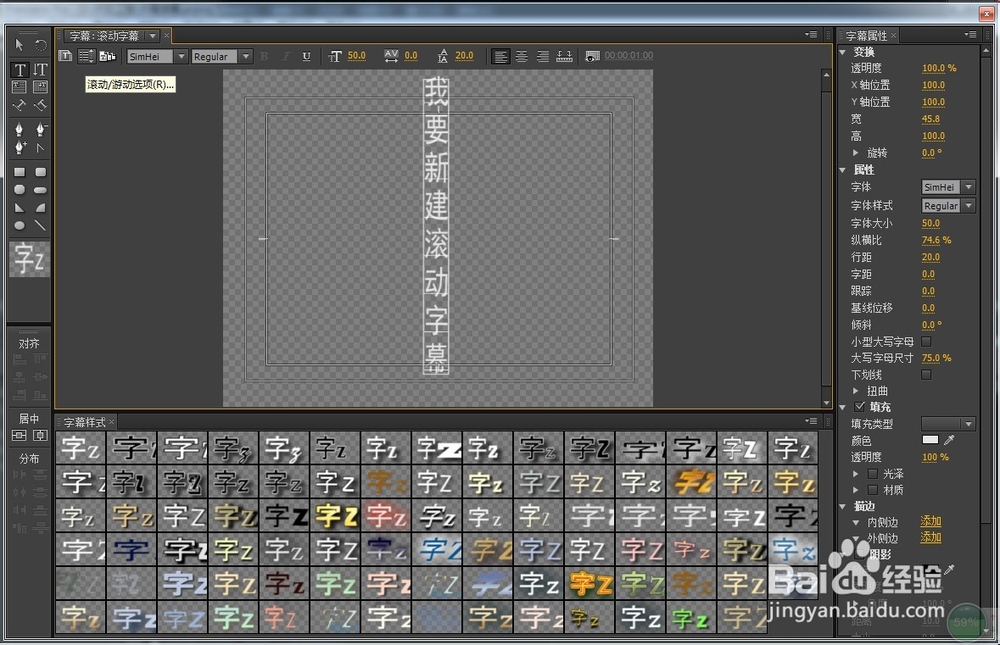
Task: Select the Ellipse tool
Action: tap(19, 226)
